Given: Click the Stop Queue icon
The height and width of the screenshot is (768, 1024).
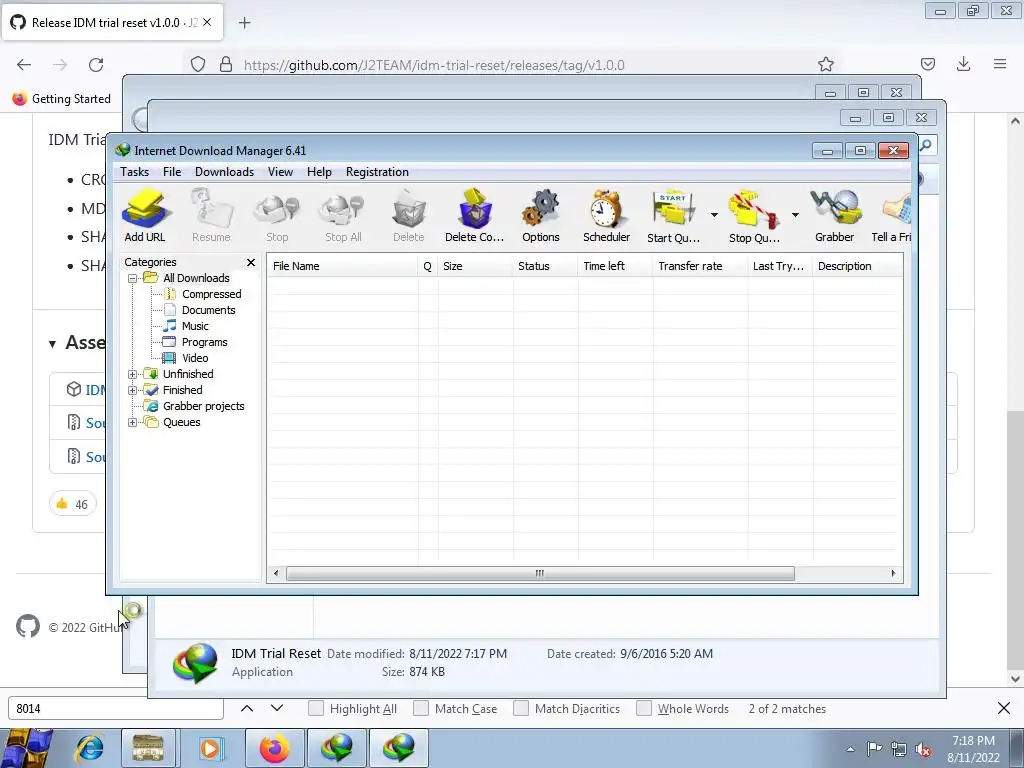Looking at the screenshot, I should tap(754, 216).
